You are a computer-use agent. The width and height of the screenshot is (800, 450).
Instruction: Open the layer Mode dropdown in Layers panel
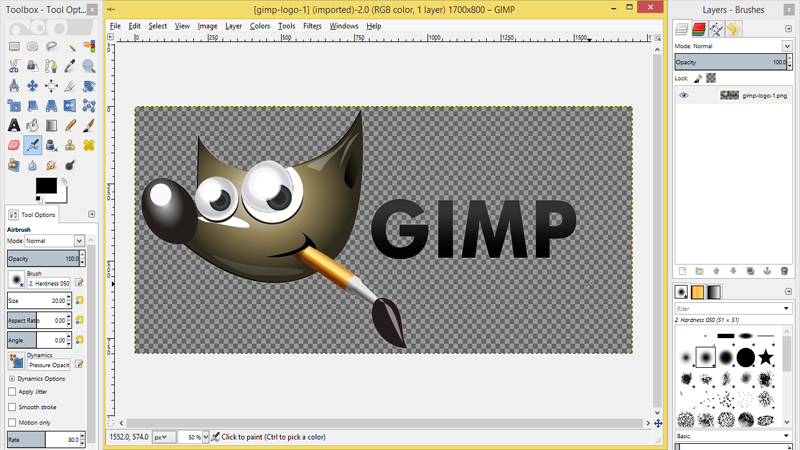tap(787, 46)
